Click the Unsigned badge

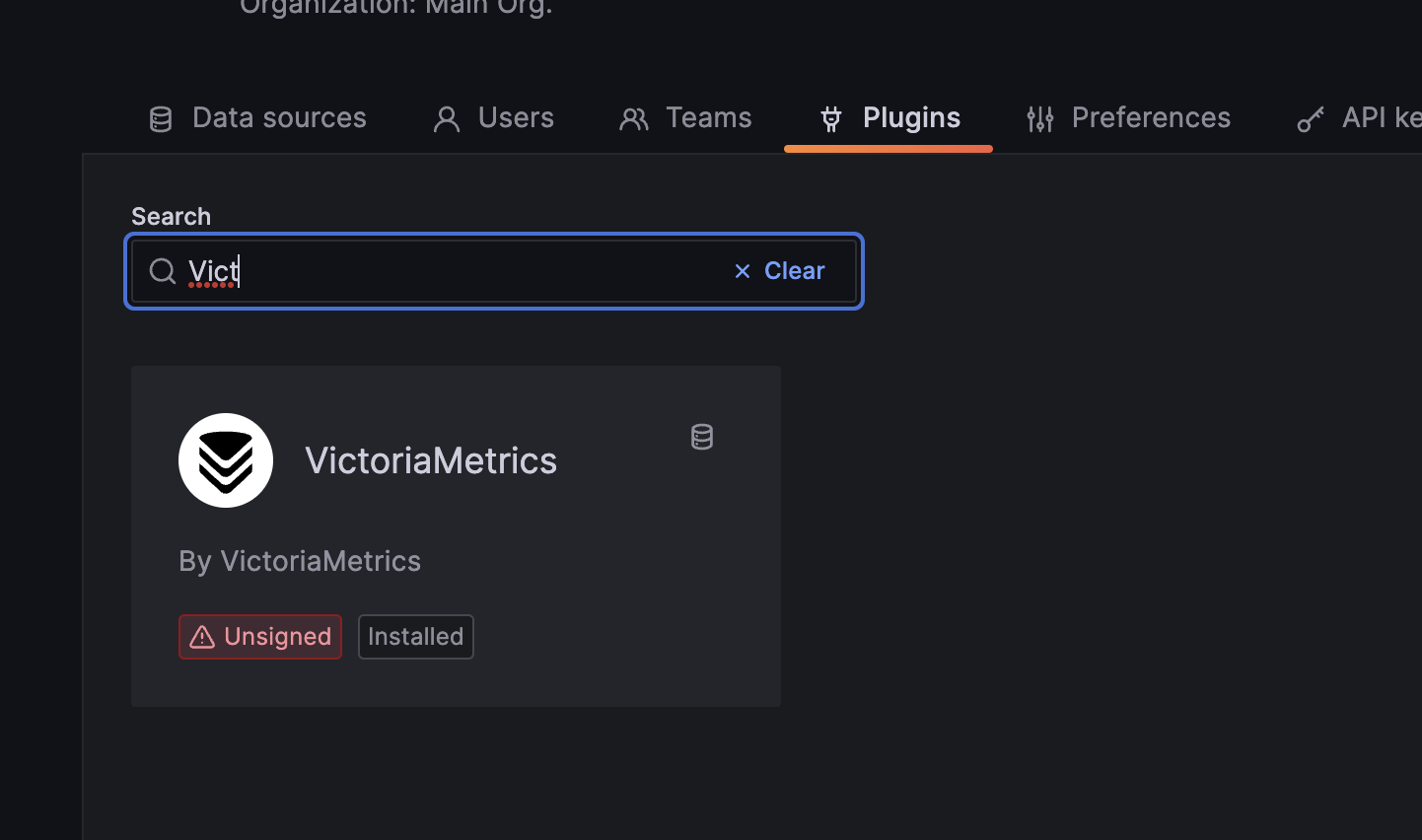point(259,637)
